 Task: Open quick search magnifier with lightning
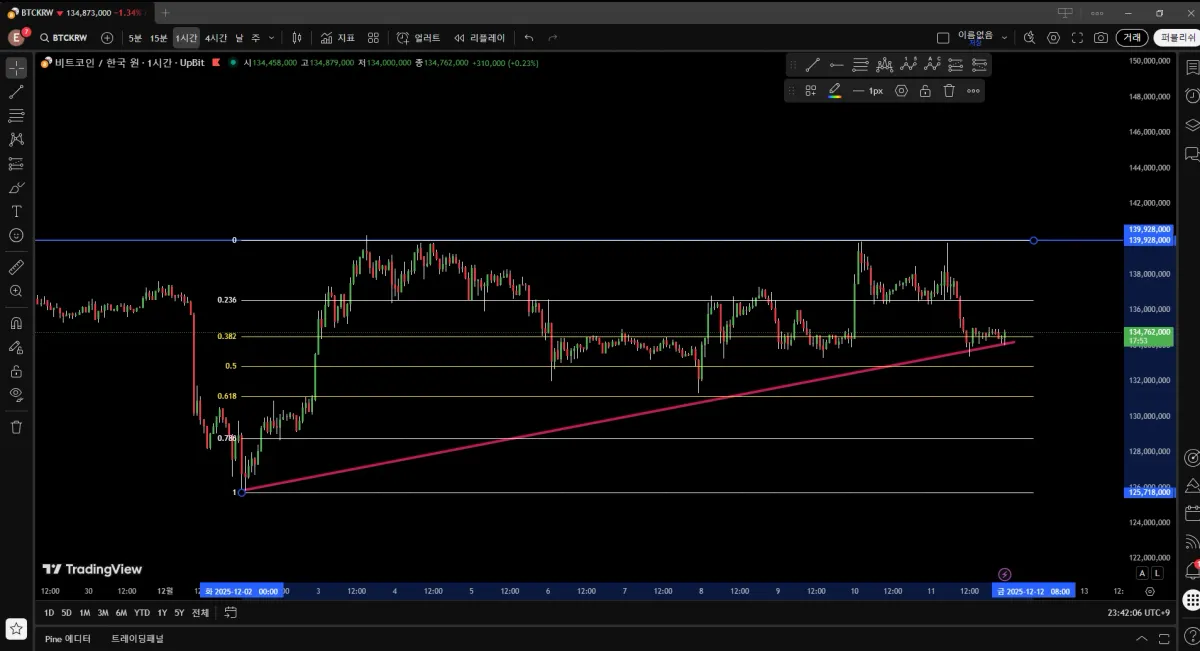[x=1029, y=38]
